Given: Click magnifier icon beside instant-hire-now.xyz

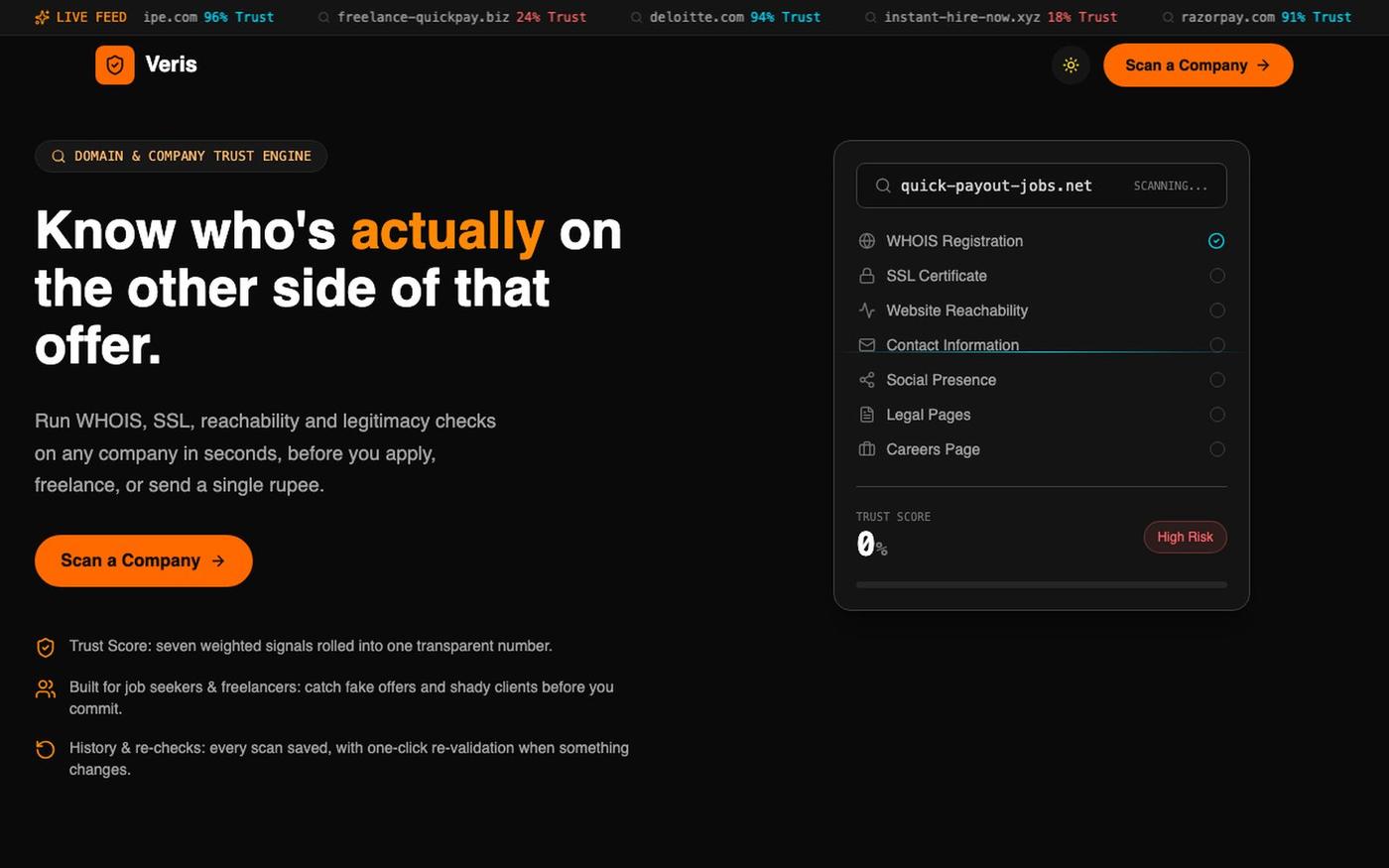Looking at the screenshot, I should [x=870, y=17].
